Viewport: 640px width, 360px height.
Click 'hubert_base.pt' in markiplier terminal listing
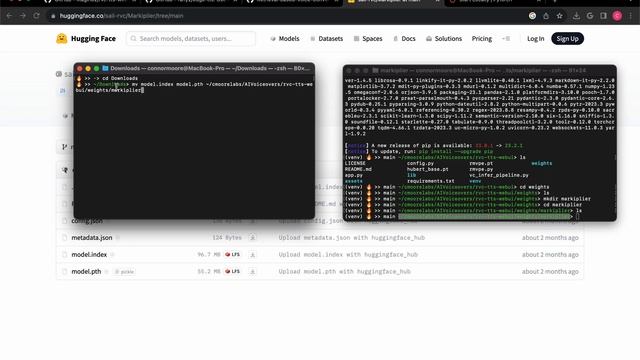[427, 169]
